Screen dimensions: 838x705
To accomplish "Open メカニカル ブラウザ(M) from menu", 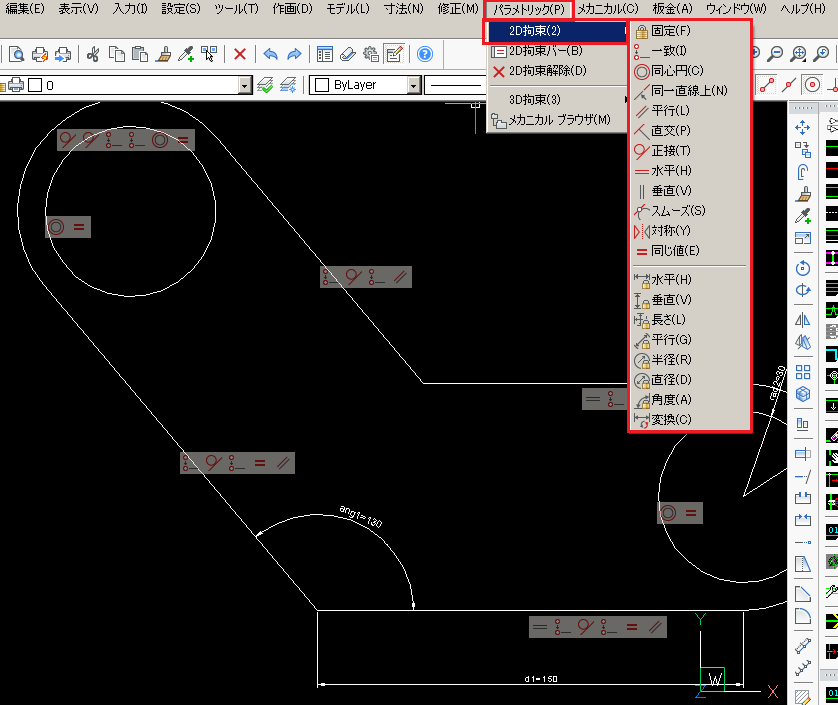I will point(558,120).
